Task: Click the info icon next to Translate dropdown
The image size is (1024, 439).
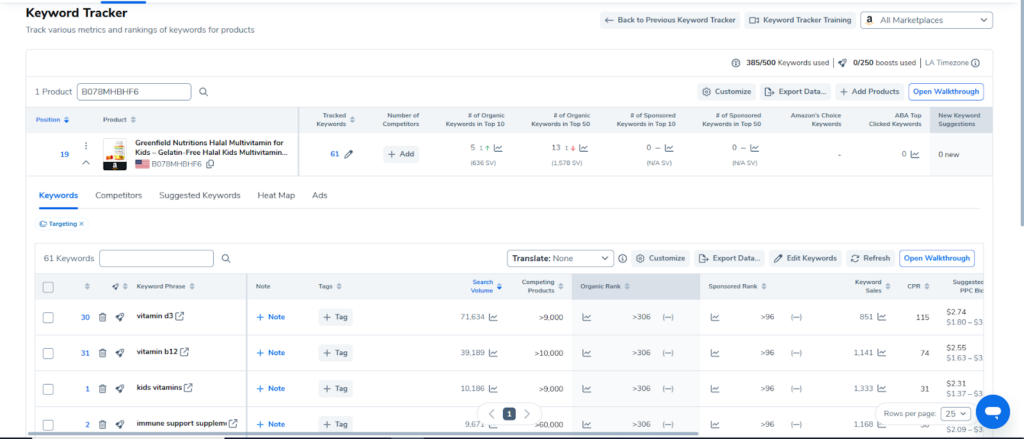Action: [x=622, y=258]
